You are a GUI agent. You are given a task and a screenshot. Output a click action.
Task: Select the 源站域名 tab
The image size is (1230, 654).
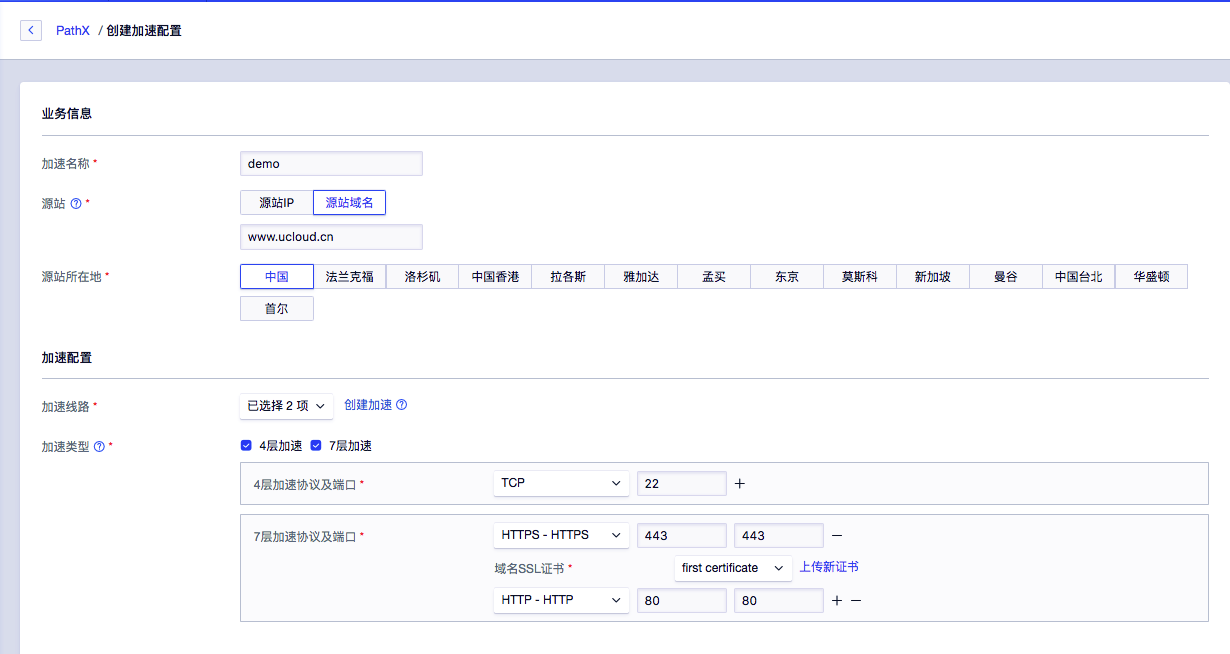click(x=350, y=203)
